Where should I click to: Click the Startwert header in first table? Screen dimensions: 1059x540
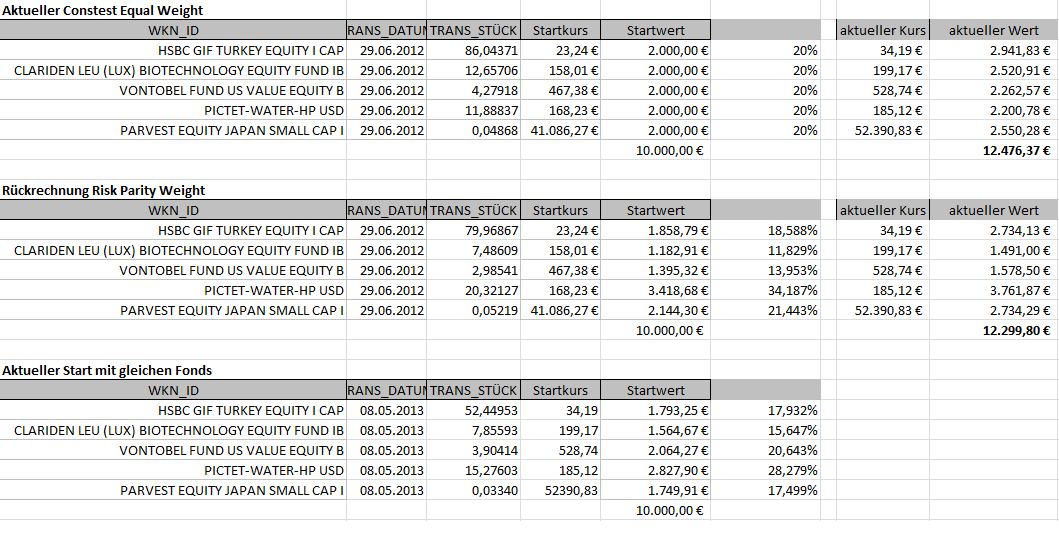pyautogui.click(x=655, y=30)
